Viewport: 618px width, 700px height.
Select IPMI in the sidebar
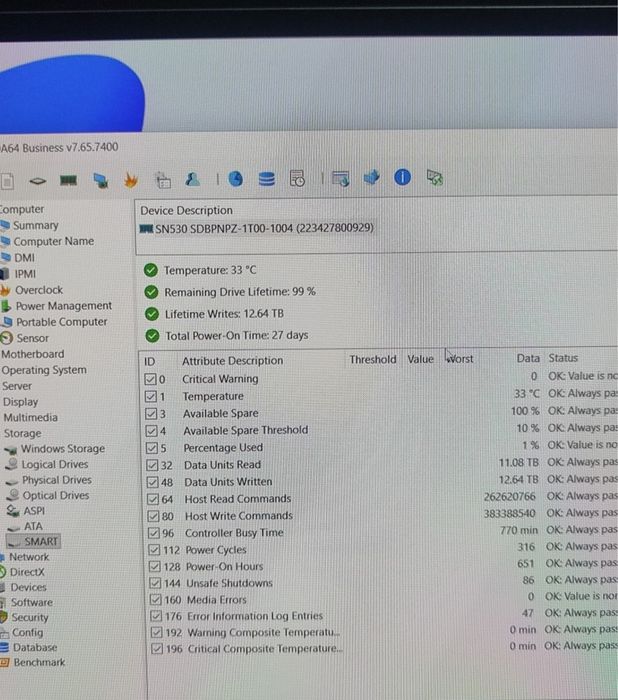coord(25,274)
